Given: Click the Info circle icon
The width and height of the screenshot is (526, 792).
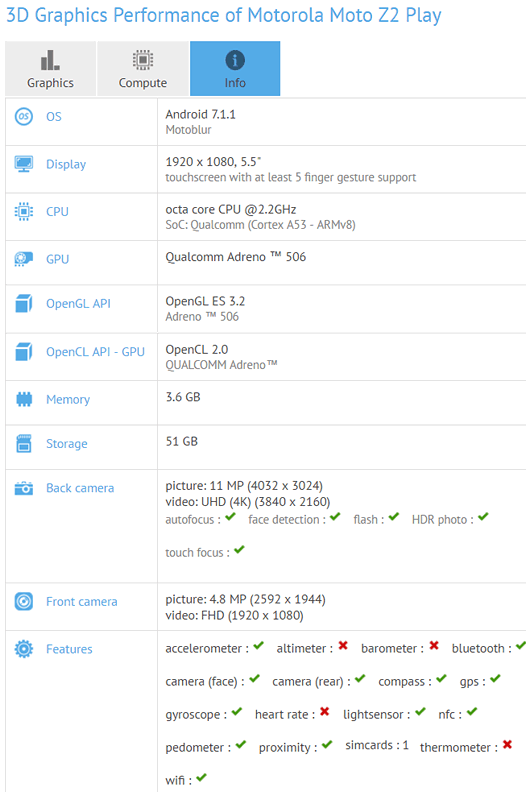Looking at the screenshot, I should pyautogui.click(x=235, y=60).
